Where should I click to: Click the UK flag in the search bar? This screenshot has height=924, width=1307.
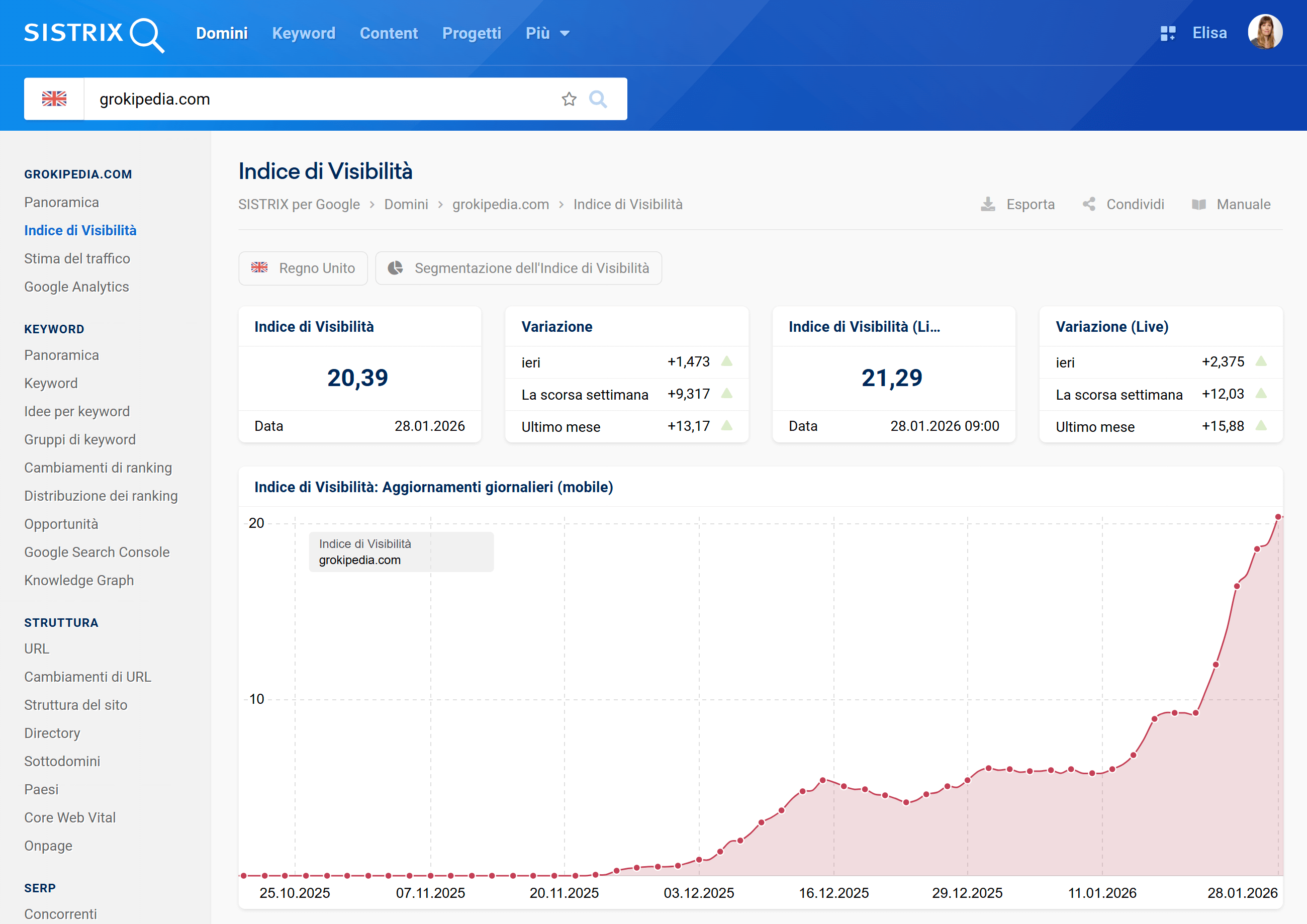coord(54,99)
